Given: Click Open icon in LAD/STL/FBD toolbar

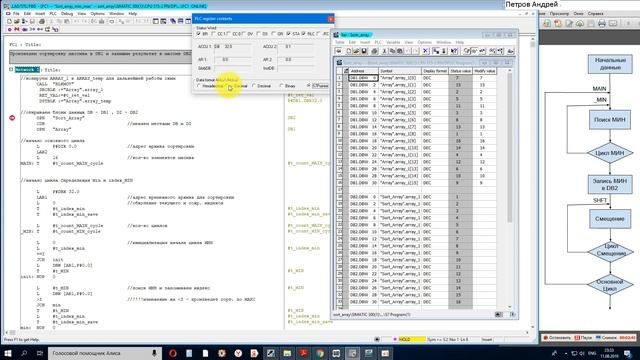Looking at the screenshot, I should click(17, 21).
